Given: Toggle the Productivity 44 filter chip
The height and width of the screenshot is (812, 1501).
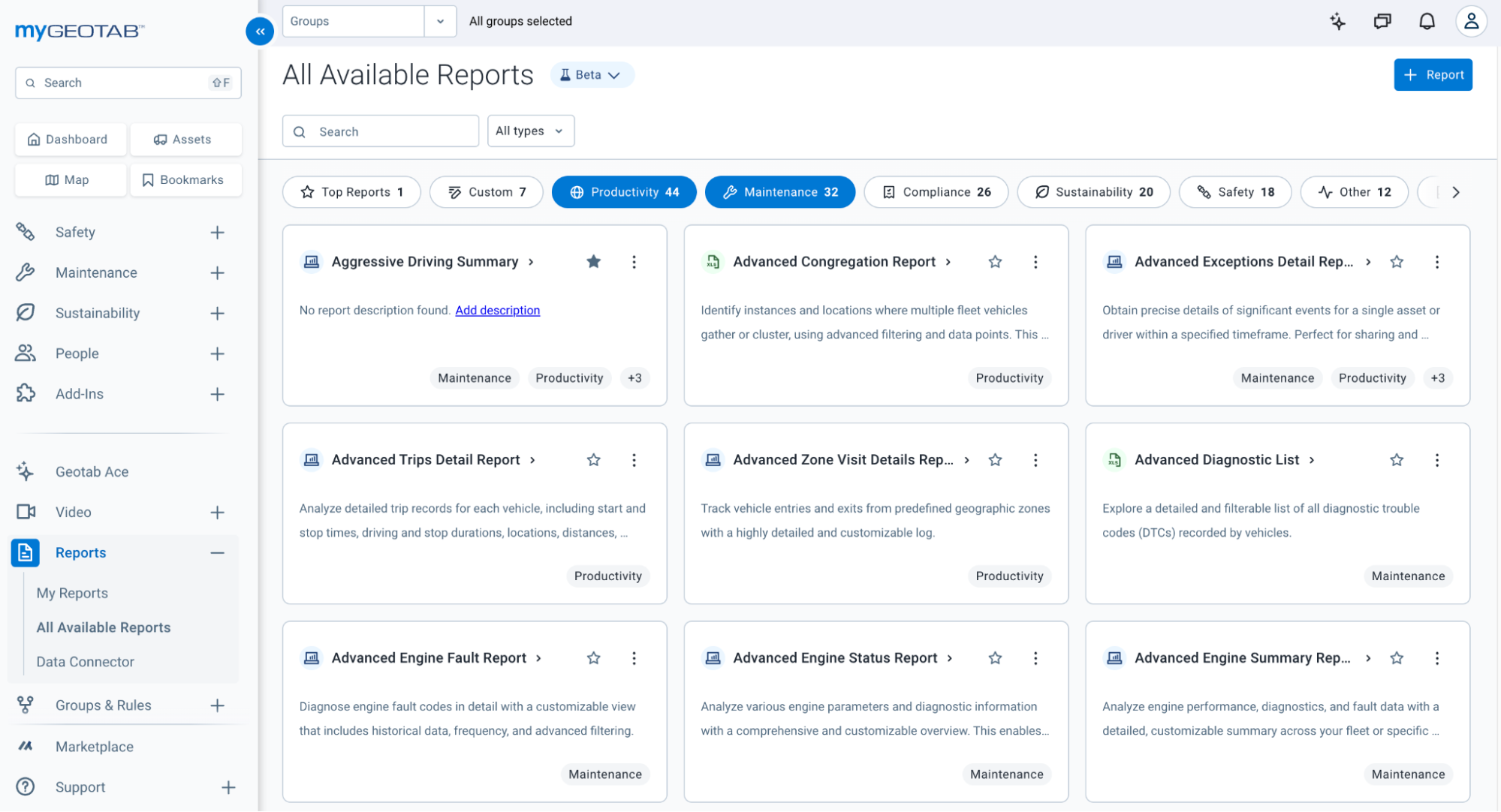Looking at the screenshot, I should point(624,192).
